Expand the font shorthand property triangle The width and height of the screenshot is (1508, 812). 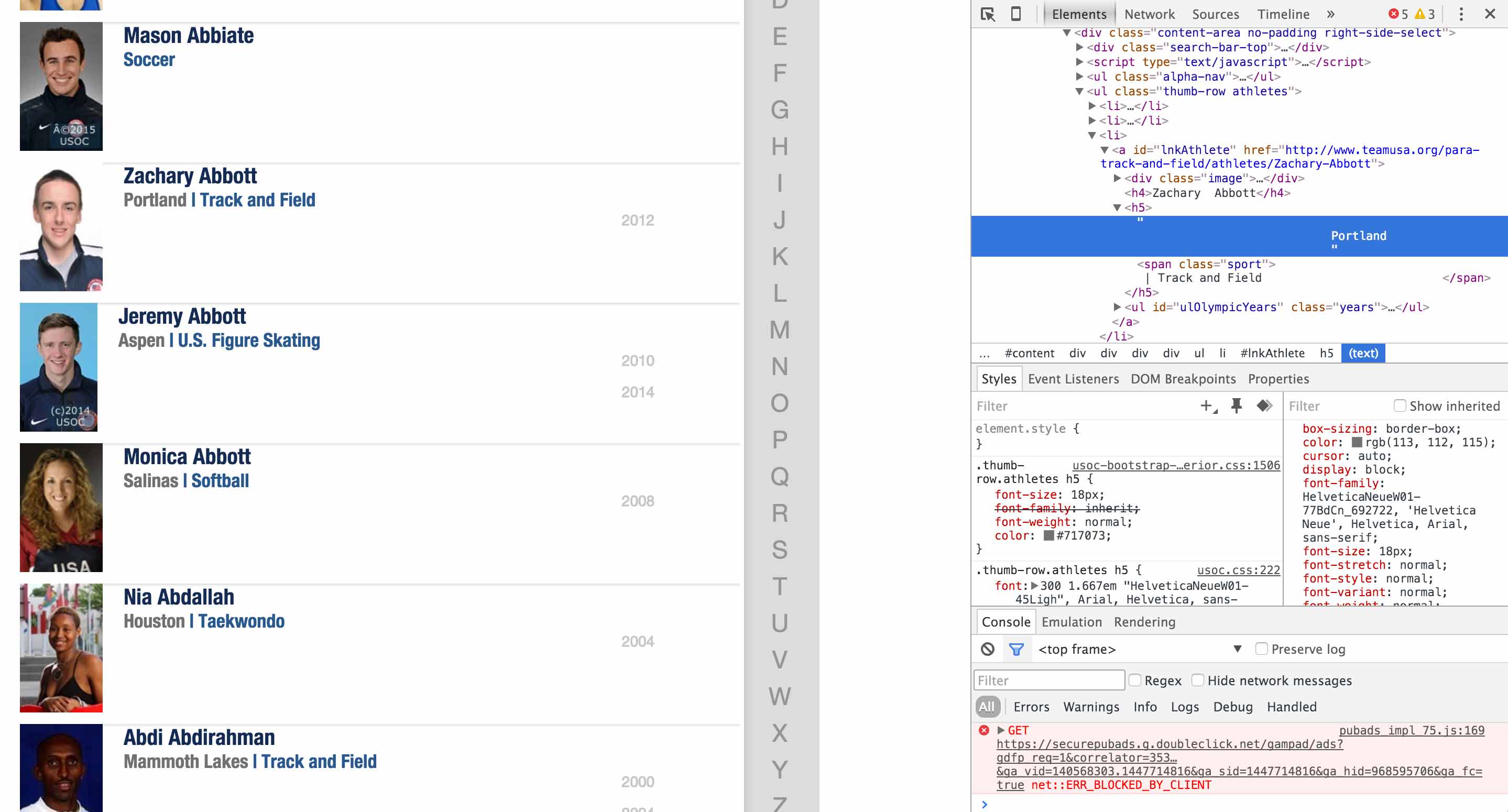point(1034,586)
